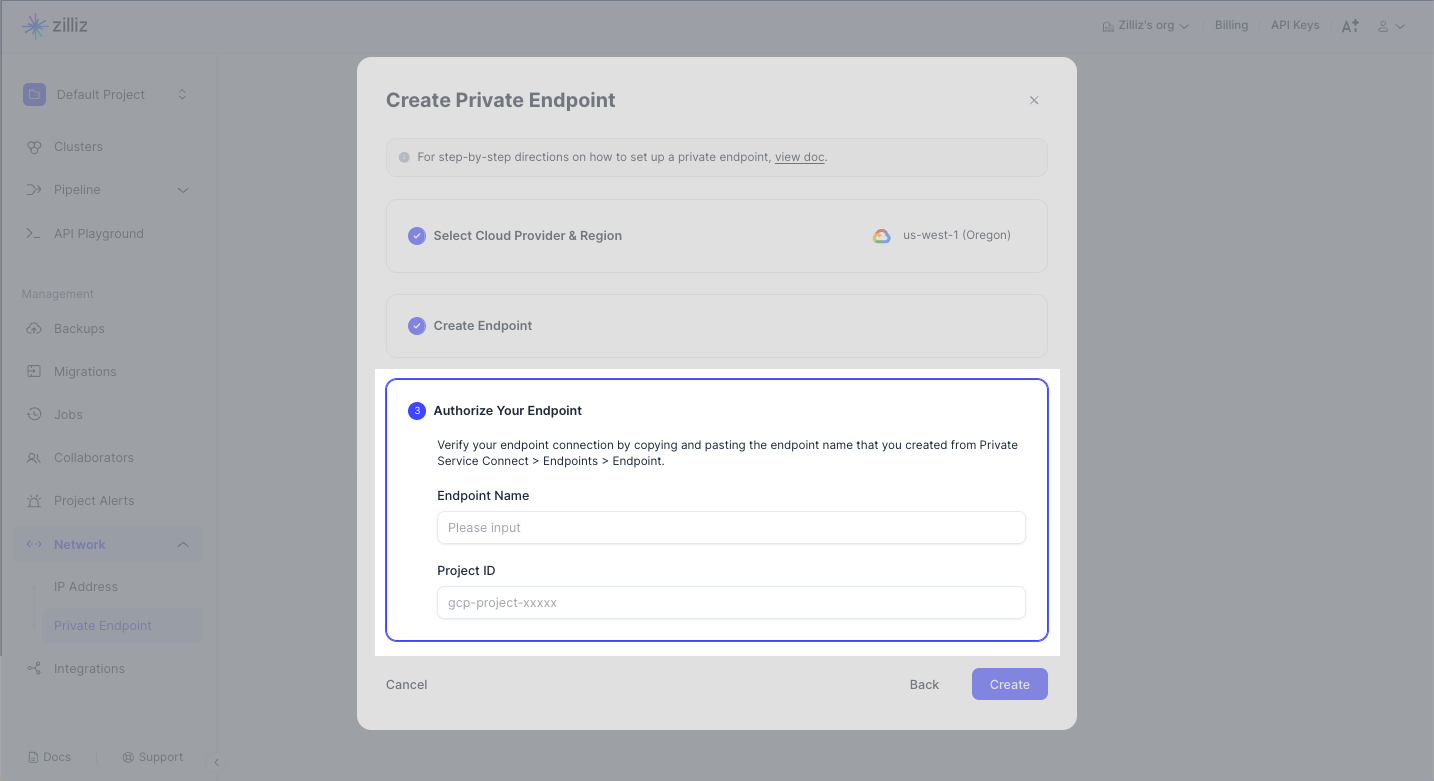1434x781 pixels.
Task: Open the user account menu
Action: coord(1391,26)
